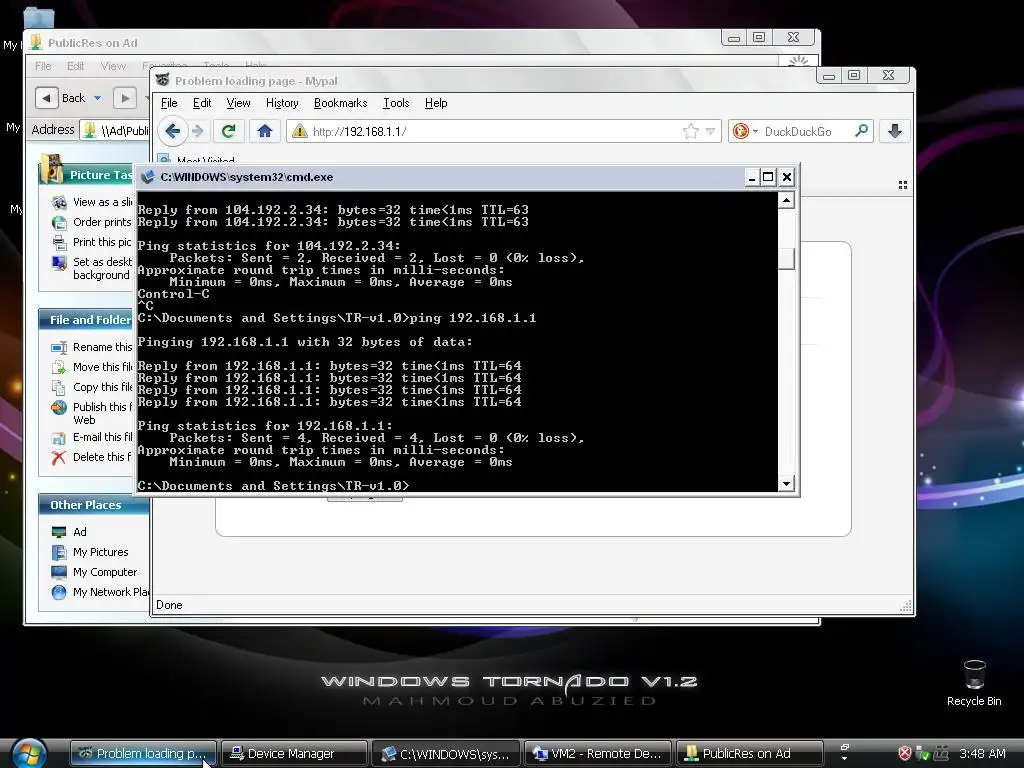Viewport: 1024px width, 768px height.
Task: Open the Recycle Bin desktop icon
Action: click(x=974, y=682)
